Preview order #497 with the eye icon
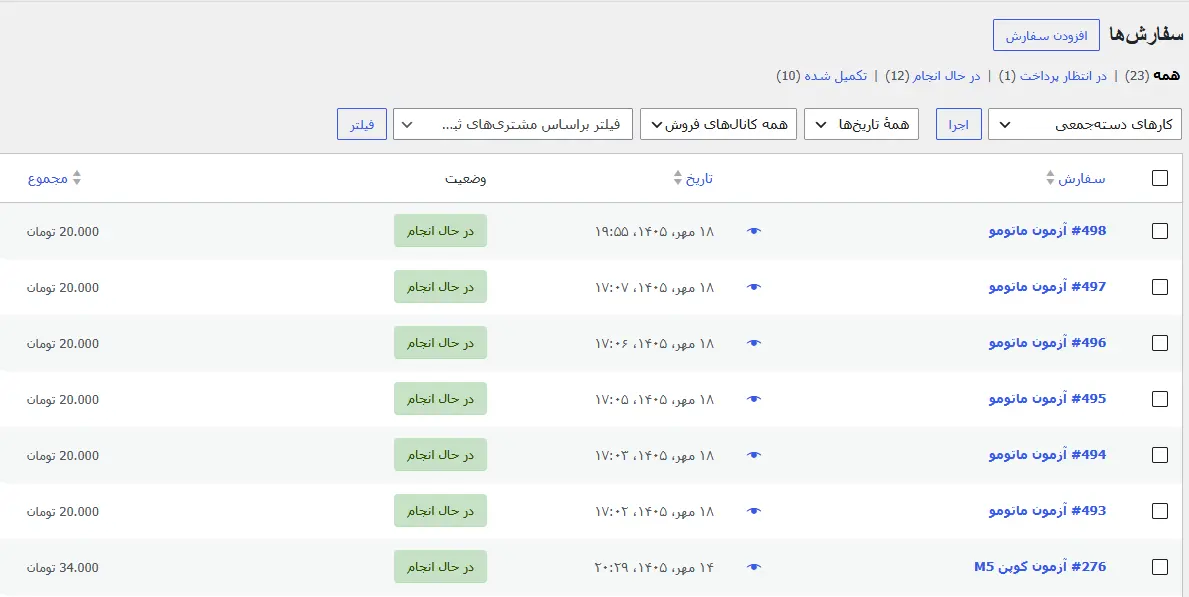 [x=753, y=288]
